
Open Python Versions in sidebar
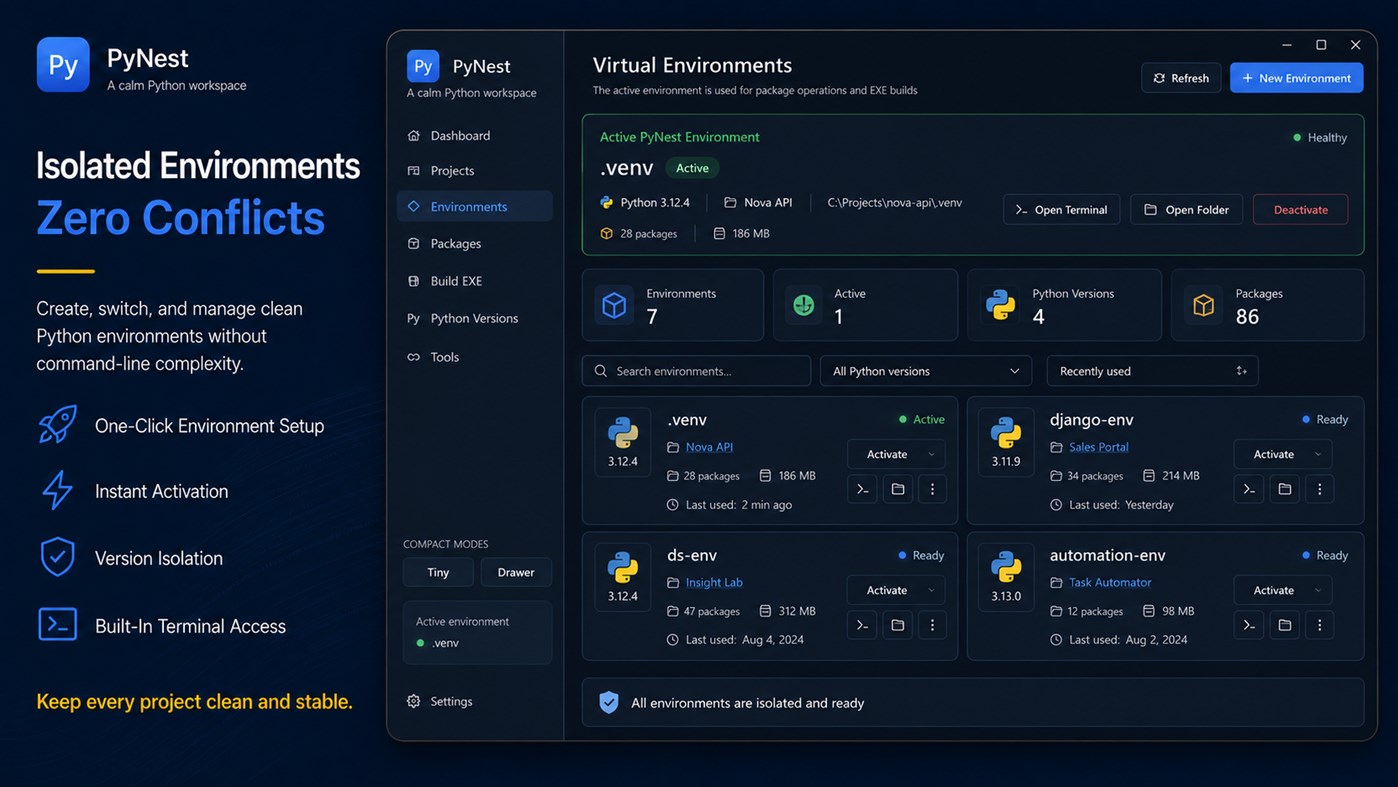pos(474,318)
